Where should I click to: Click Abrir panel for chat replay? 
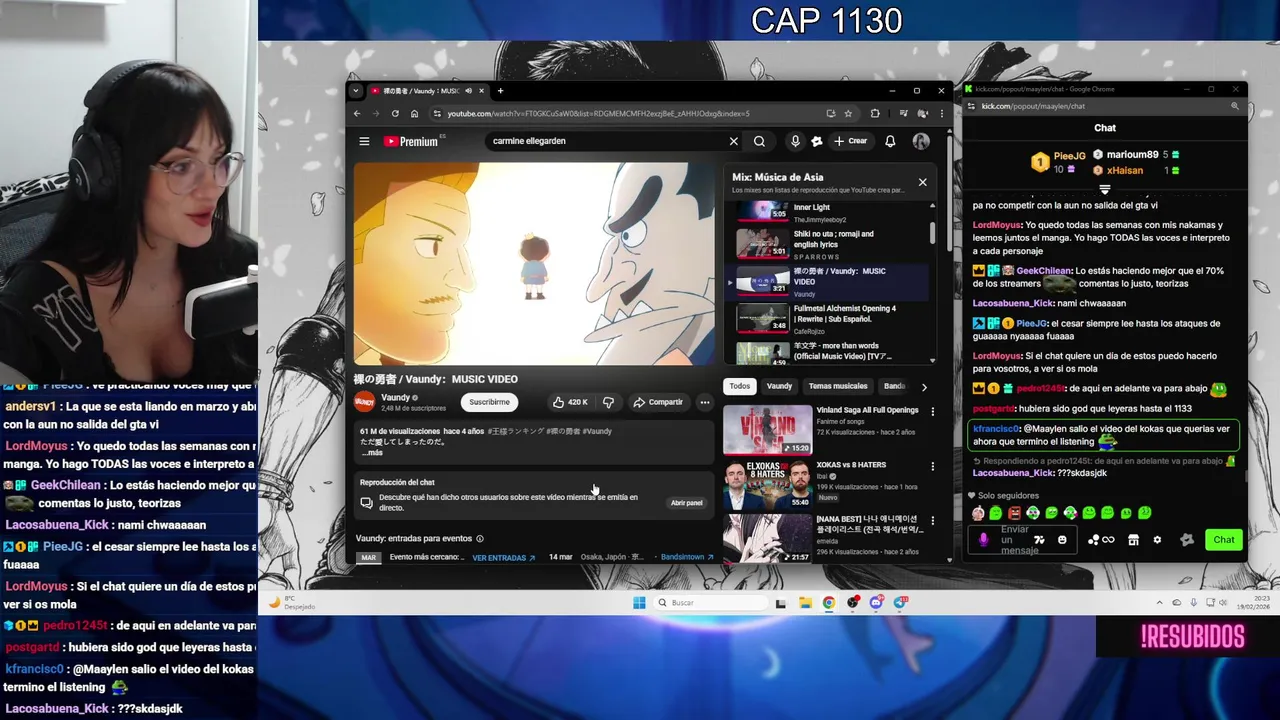[686, 503]
